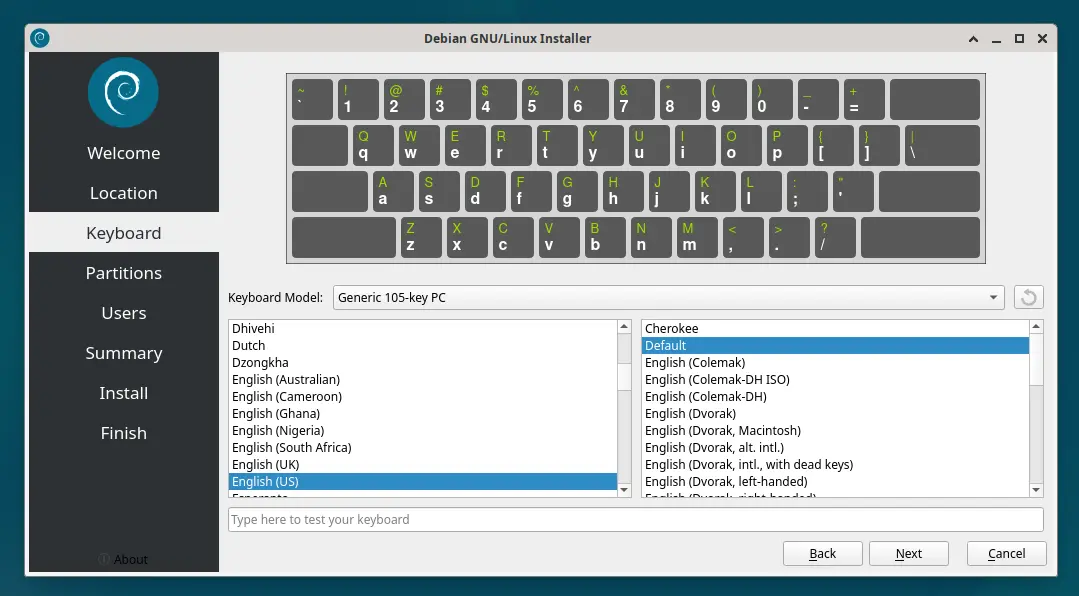Click the About info icon in sidebar
This screenshot has width=1079, height=596.
coord(104,559)
